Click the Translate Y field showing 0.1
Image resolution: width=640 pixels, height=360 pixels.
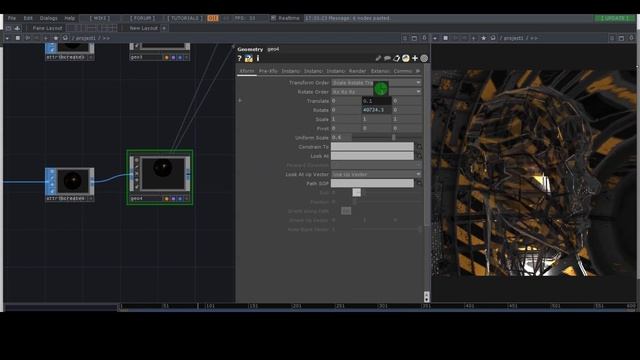click(376, 101)
